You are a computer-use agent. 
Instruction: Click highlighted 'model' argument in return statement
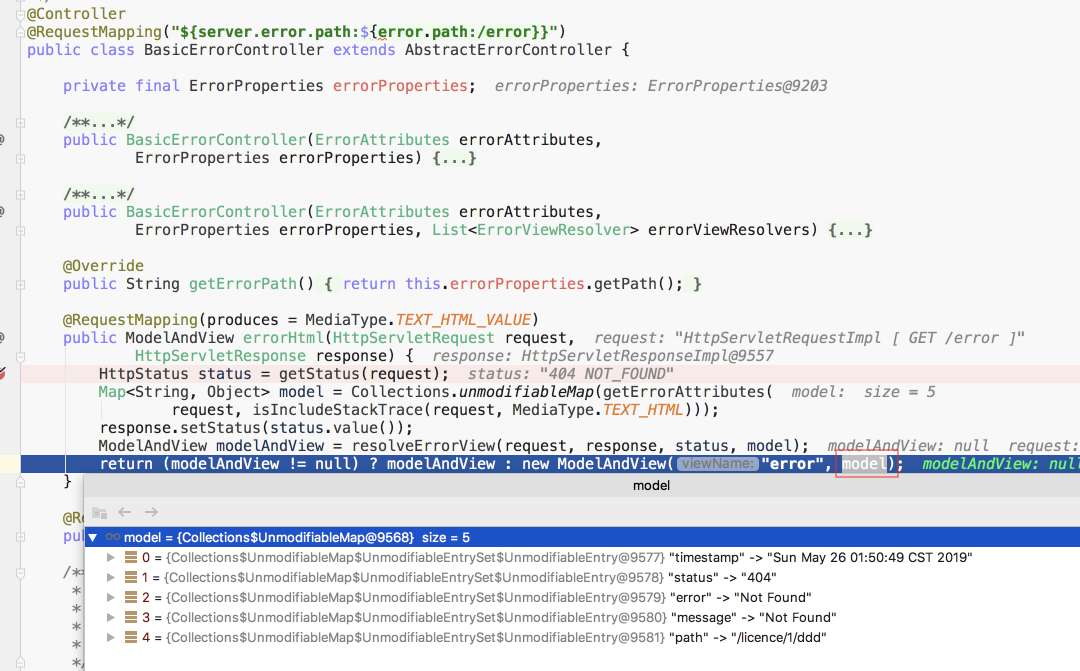(x=864, y=464)
